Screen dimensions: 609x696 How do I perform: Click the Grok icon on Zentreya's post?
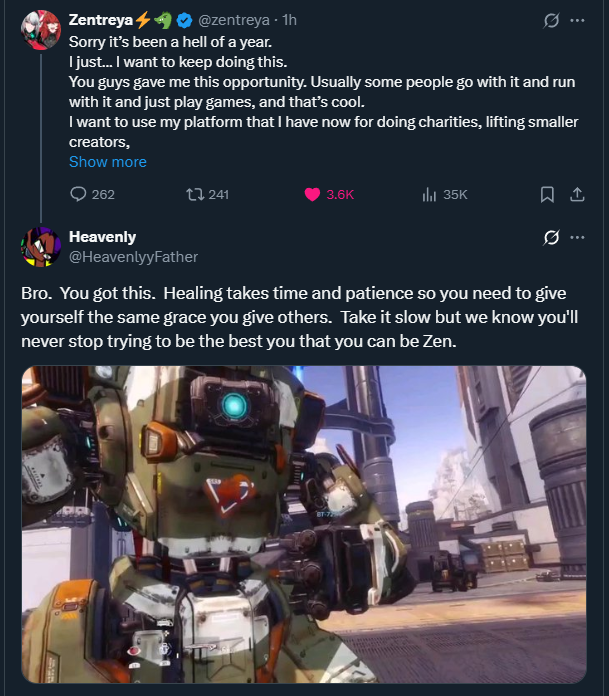point(548,20)
